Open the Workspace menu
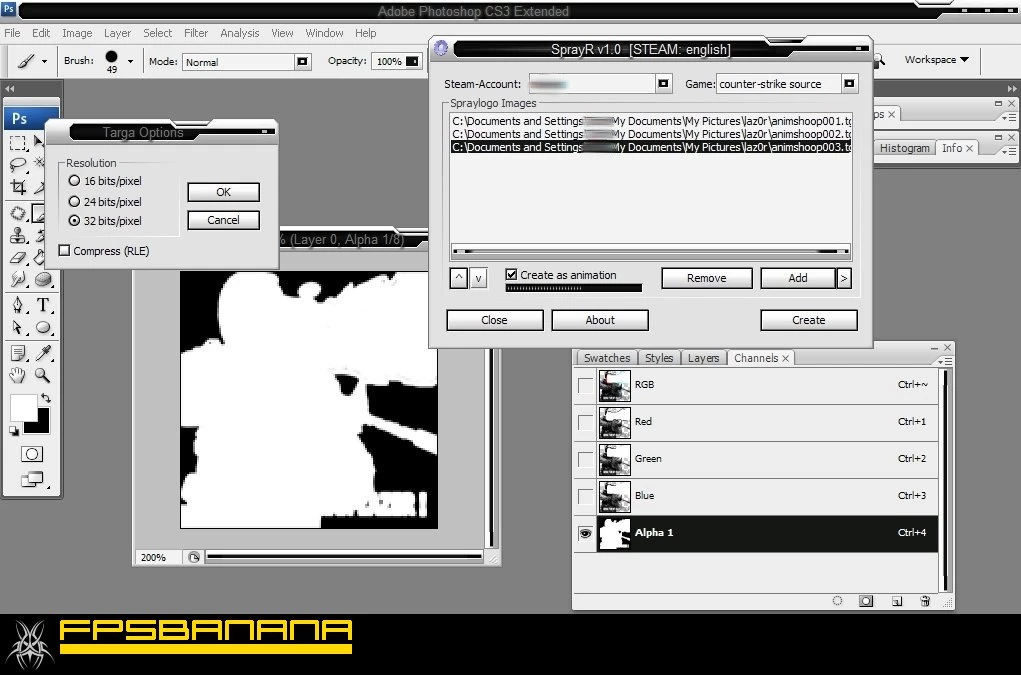This screenshot has width=1021, height=675. point(936,59)
